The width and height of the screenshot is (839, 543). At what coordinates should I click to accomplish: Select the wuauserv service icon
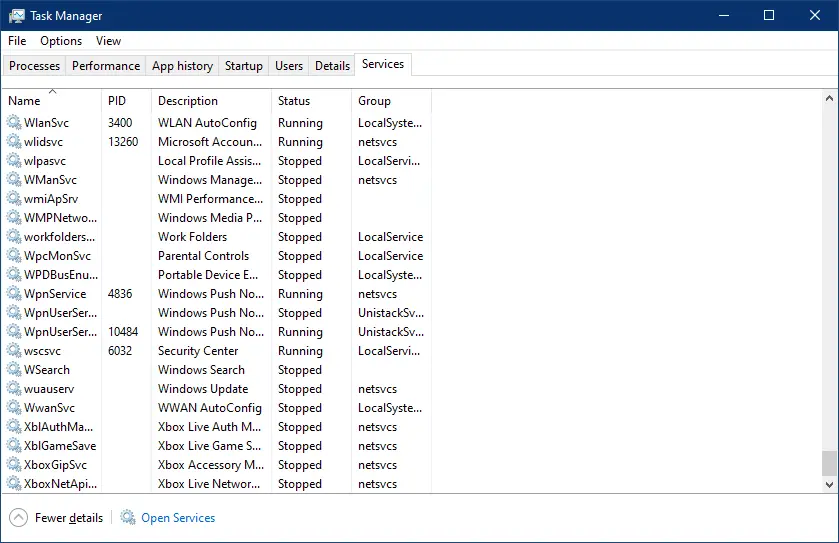[14, 389]
